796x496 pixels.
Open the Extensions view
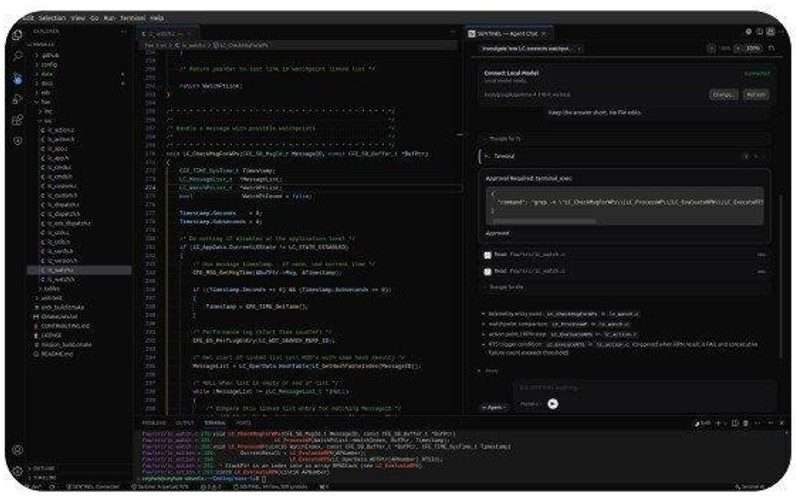click(x=18, y=120)
